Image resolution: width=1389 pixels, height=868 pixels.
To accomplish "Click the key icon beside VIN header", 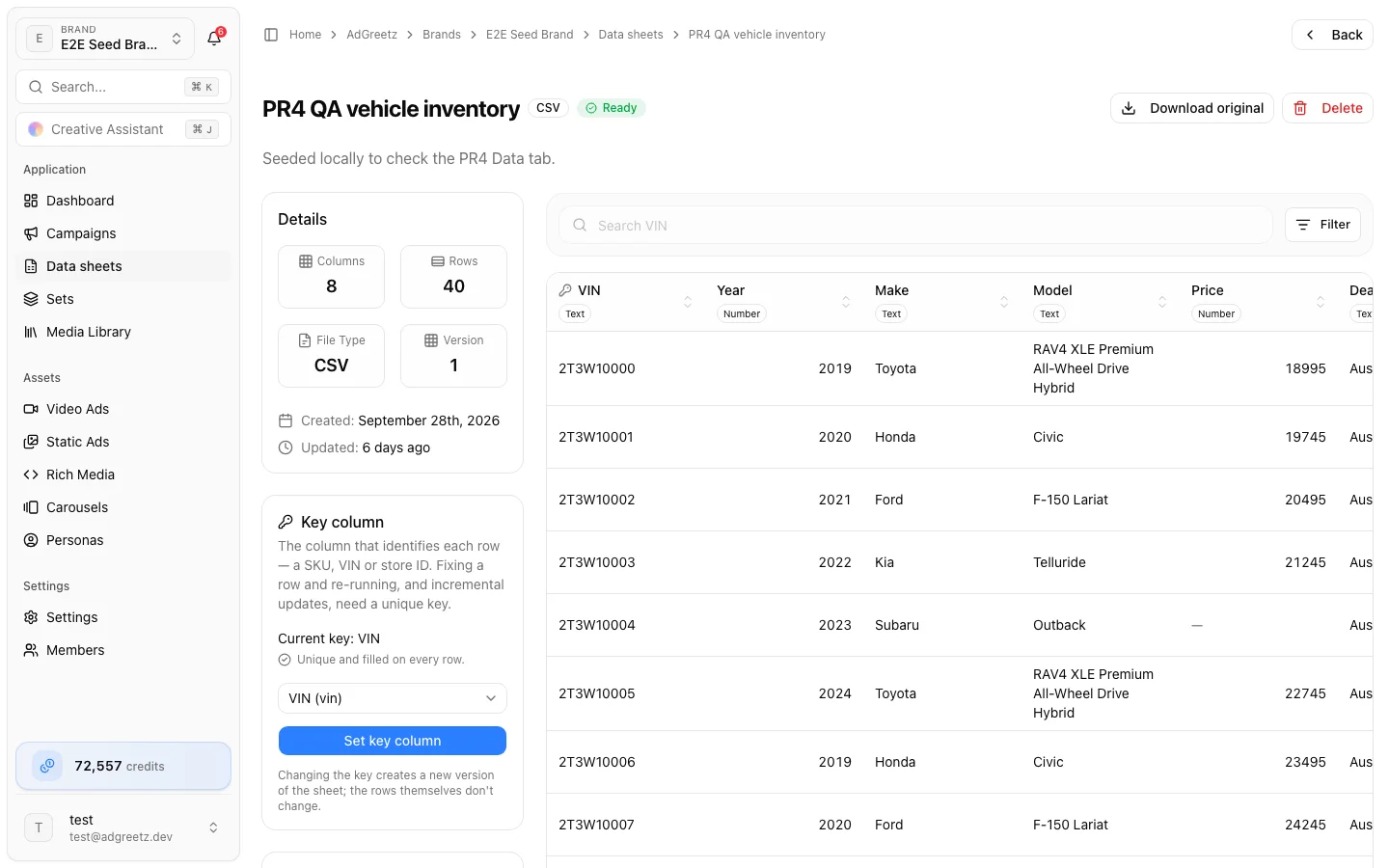I will pyautogui.click(x=565, y=290).
